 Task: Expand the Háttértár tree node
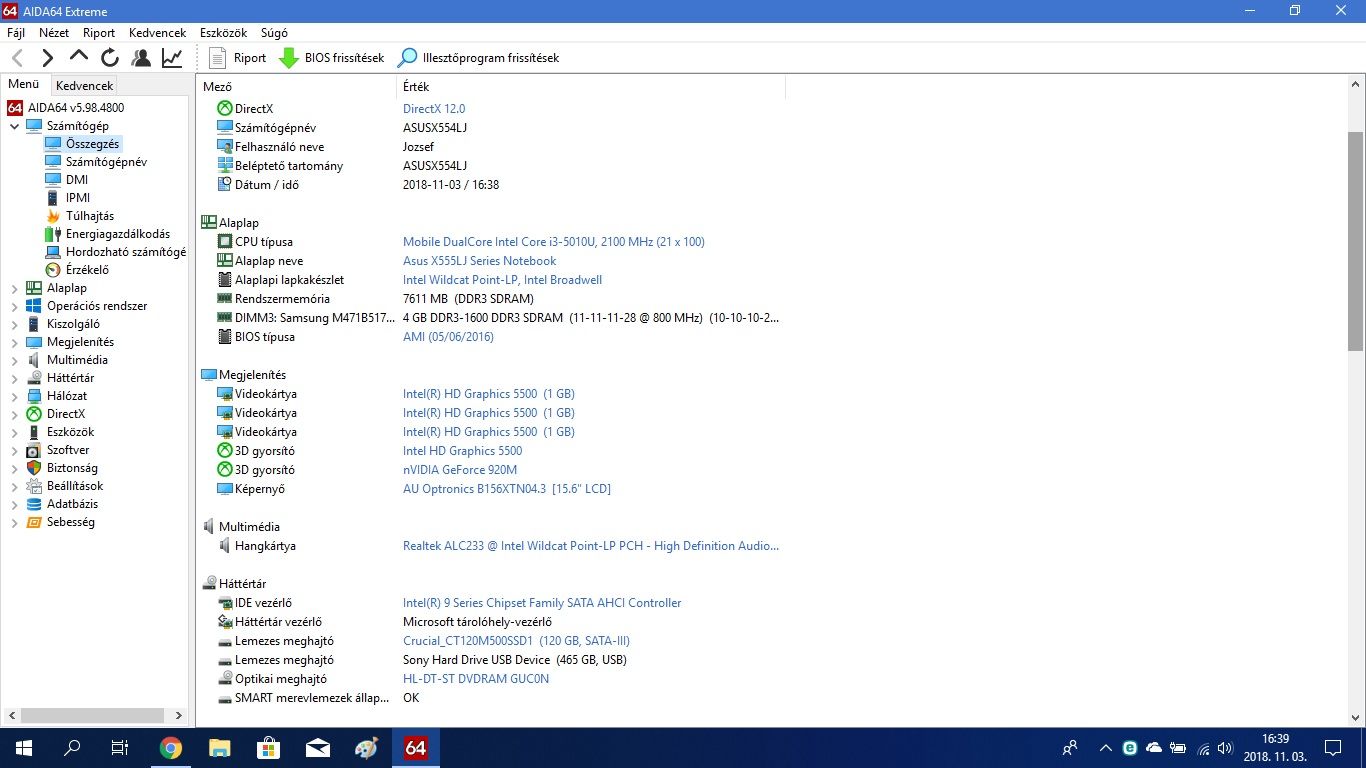point(14,378)
